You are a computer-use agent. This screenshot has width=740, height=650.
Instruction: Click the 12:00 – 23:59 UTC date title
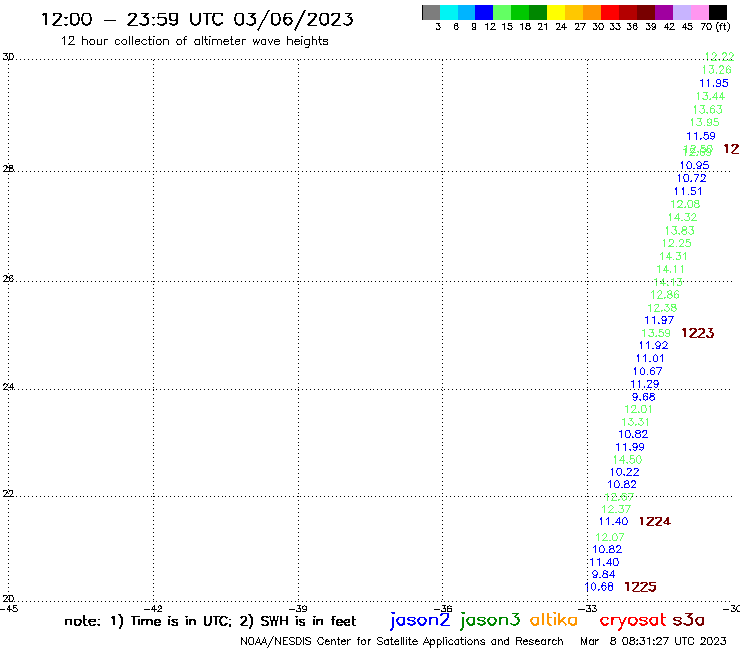coord(197,20)
